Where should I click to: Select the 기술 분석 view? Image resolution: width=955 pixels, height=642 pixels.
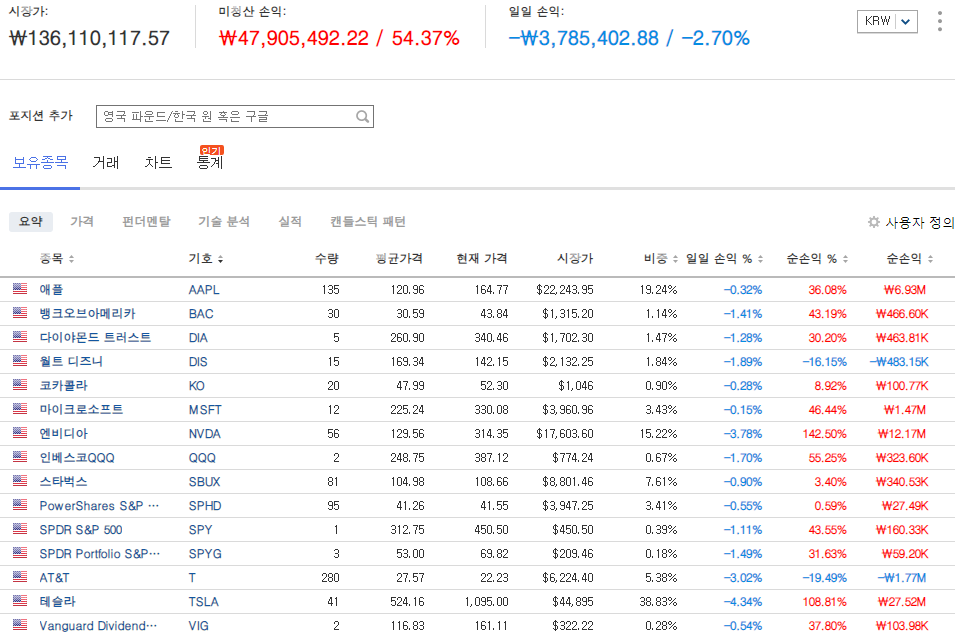coord(224,222)
